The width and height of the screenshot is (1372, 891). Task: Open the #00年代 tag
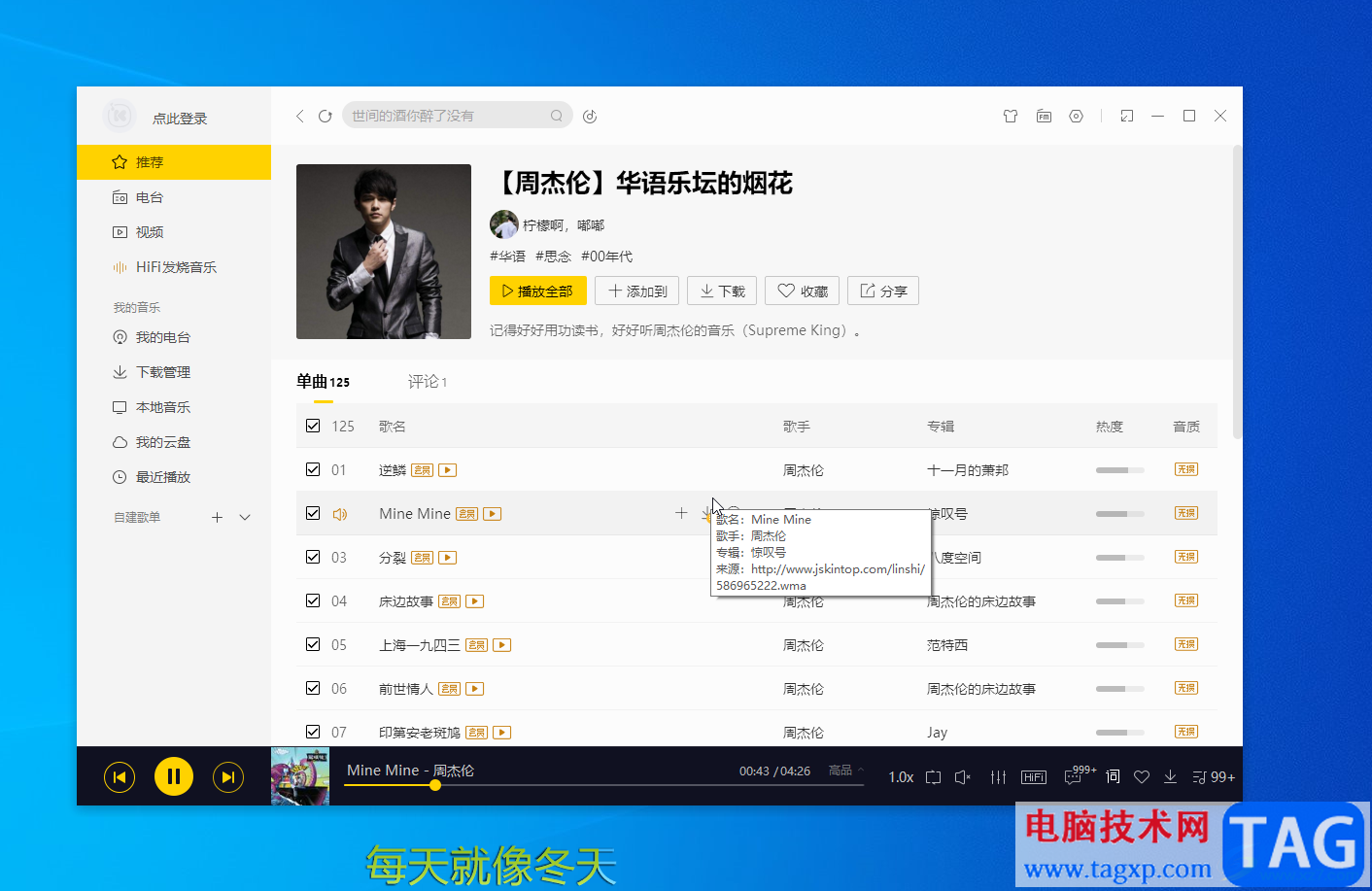click(x=606, y=257)
